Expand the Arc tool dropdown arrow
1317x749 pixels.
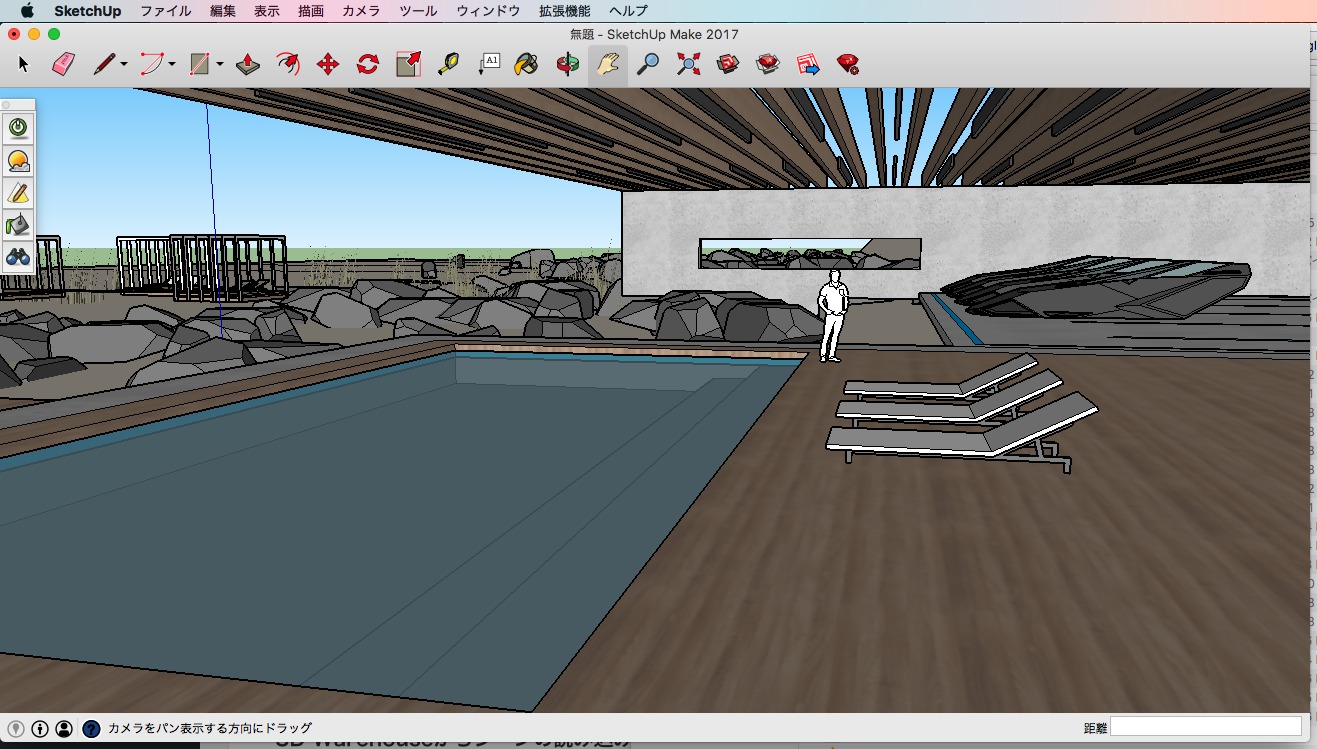[172, 65]
